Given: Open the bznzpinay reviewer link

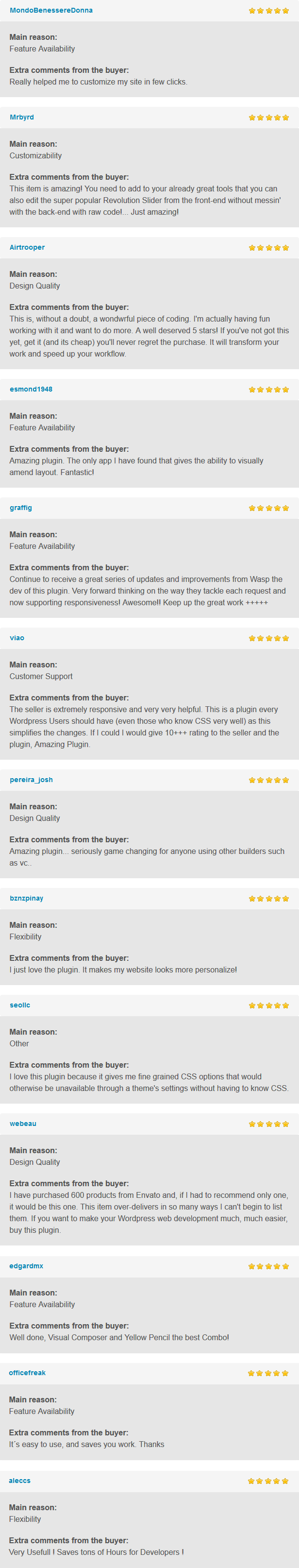Looking at the screenshot, I should coord(27,899).
